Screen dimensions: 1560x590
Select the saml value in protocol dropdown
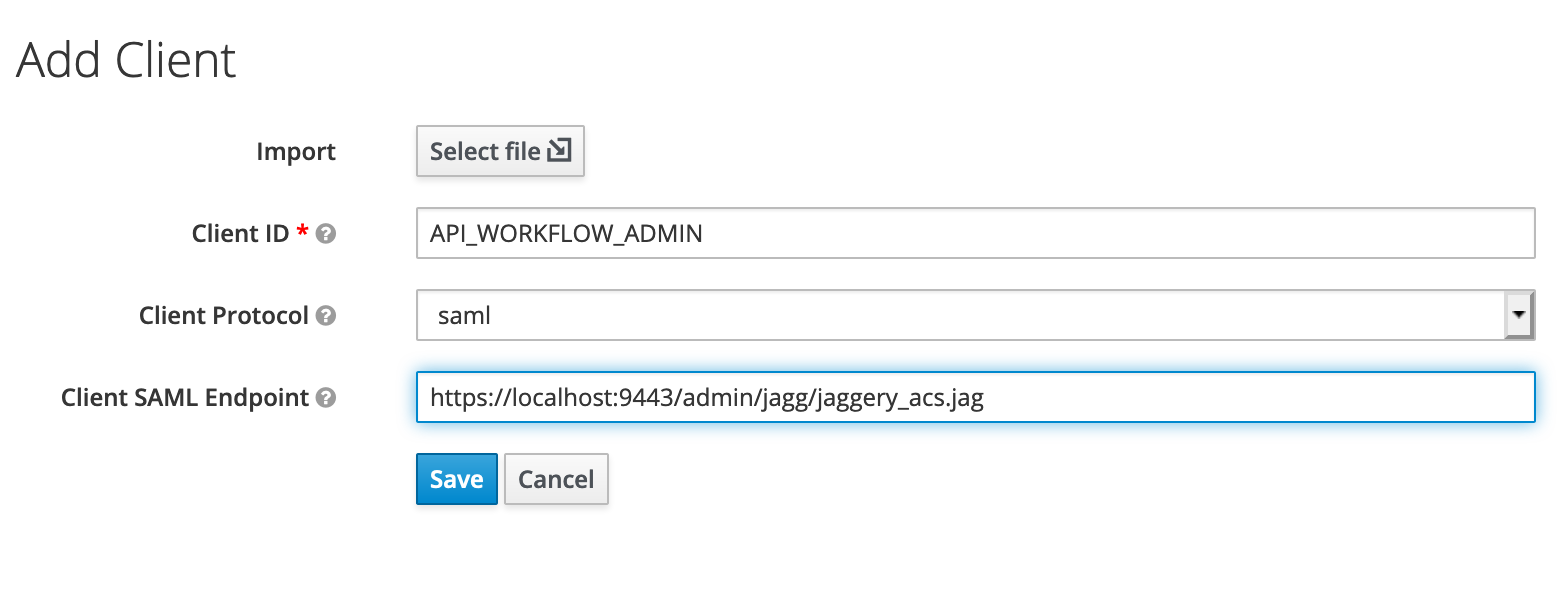click(x=465, y=316)
